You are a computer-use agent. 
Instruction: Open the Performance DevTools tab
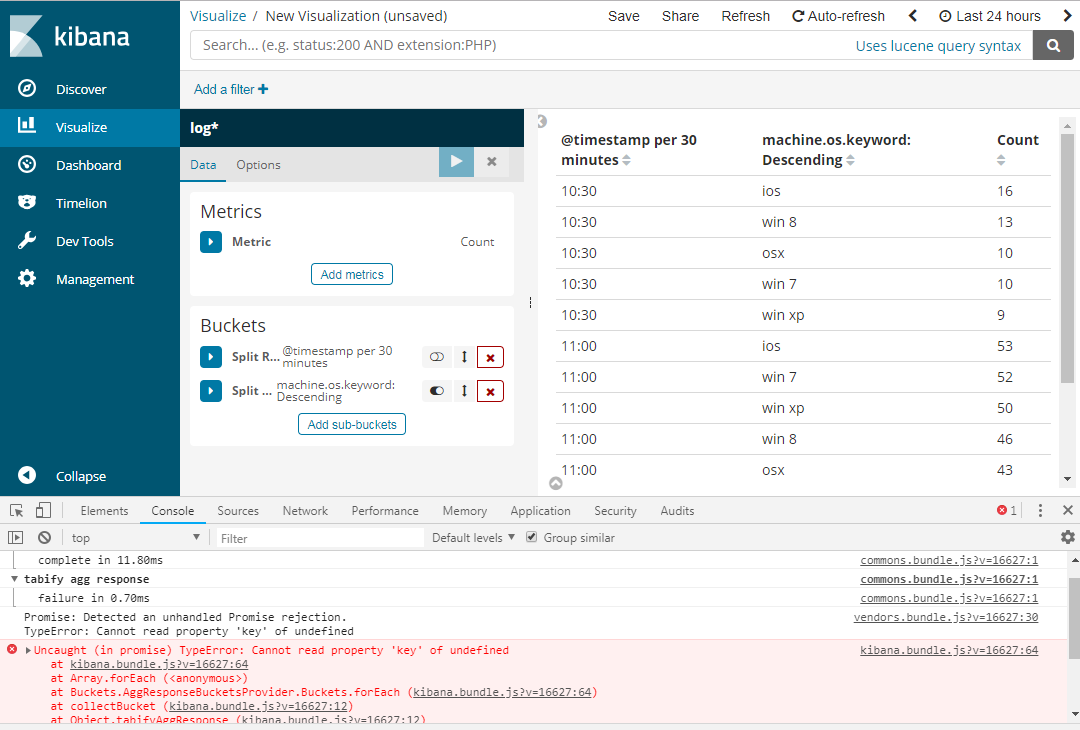click(x=385, y=510)
